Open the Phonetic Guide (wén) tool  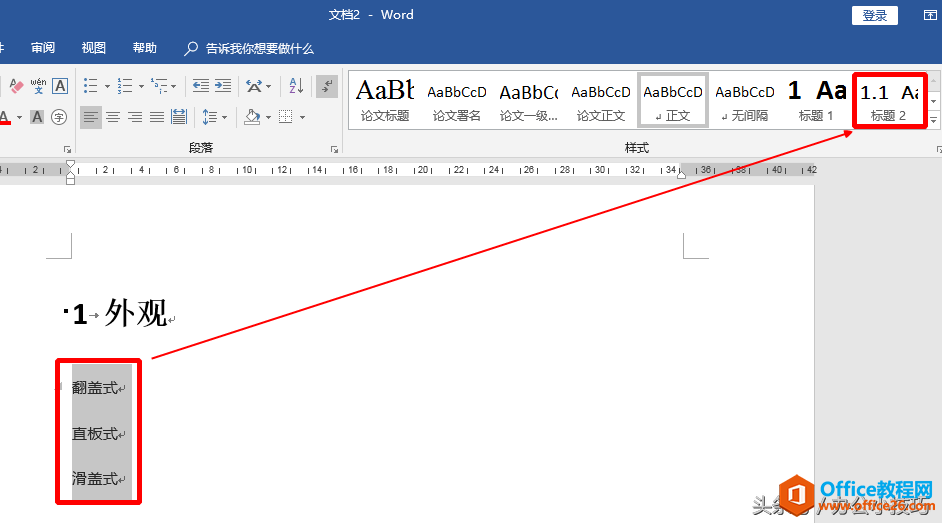point(38,86)
